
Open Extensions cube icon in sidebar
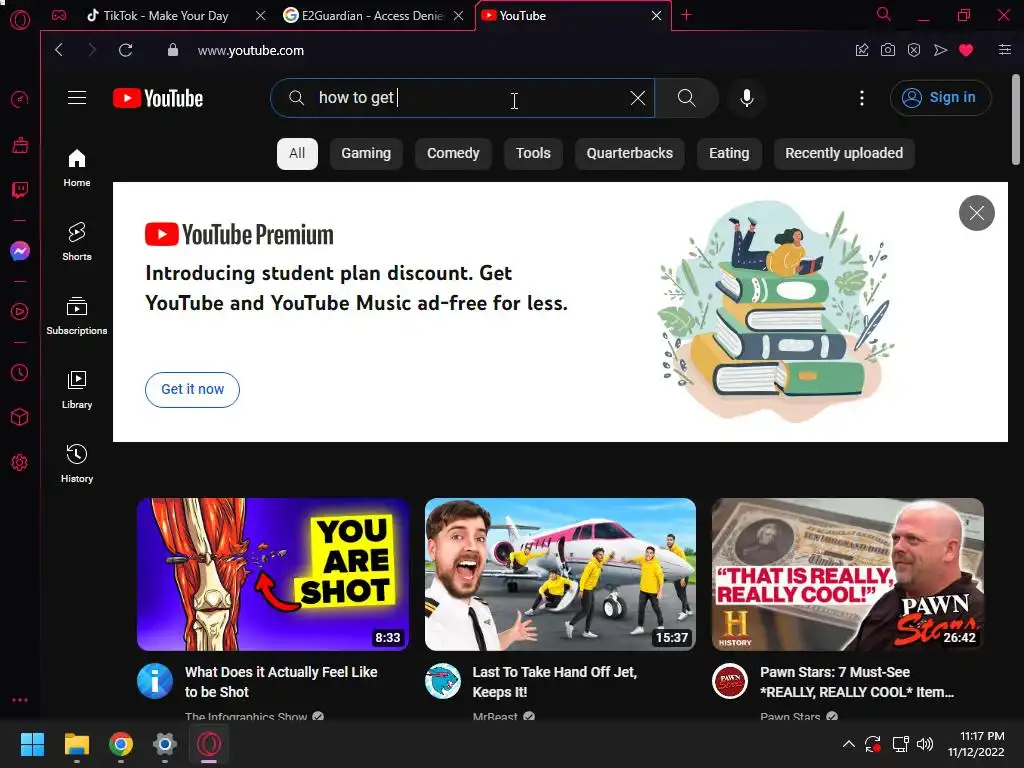pyautogui.click(x=20, y=417)
